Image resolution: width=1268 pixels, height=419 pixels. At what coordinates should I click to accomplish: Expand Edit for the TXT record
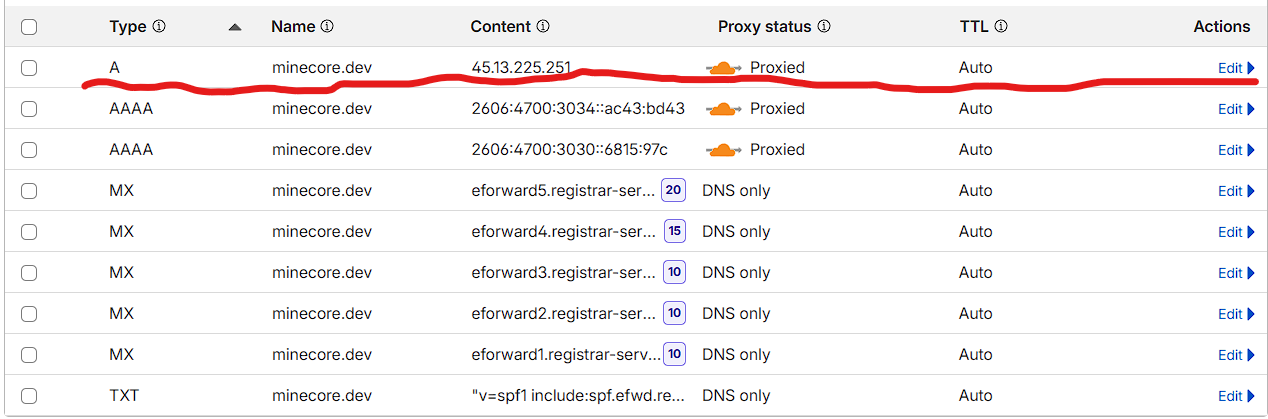(1236, 396)
